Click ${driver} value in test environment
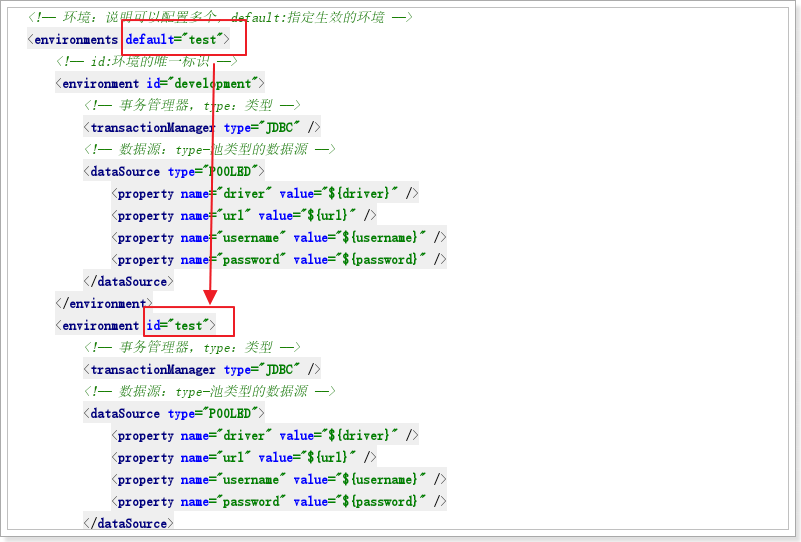The width and height of the screenshot is (801, 542). (x=360, y=436)
